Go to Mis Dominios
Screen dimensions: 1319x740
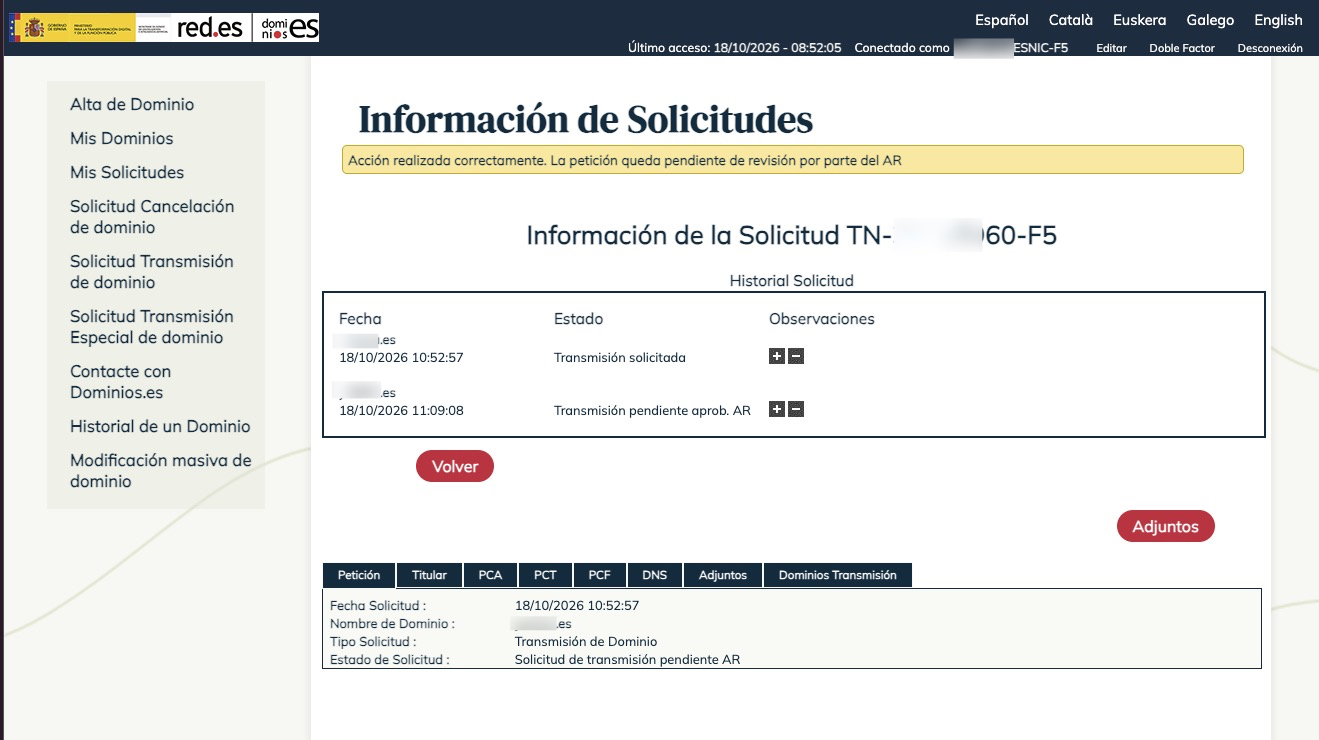[122, 139]
